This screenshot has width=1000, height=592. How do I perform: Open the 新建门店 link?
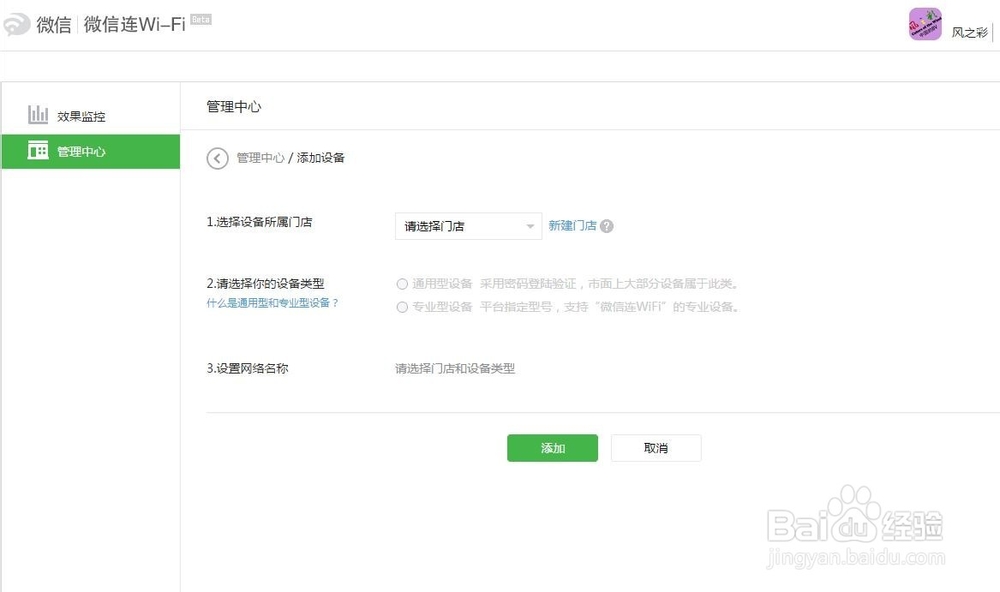click(x=574, y=226)
